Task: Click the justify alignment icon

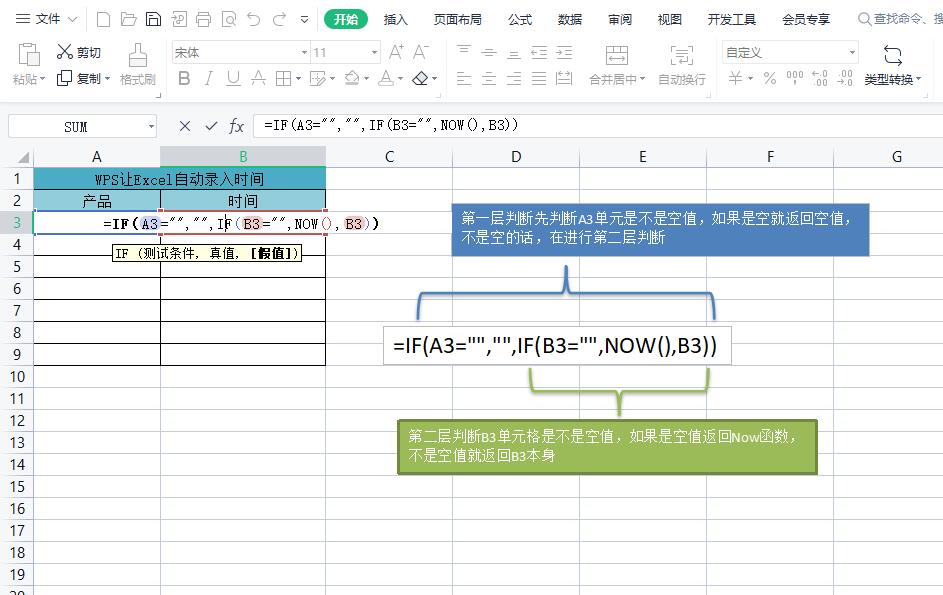Action: tap(539, 78)
